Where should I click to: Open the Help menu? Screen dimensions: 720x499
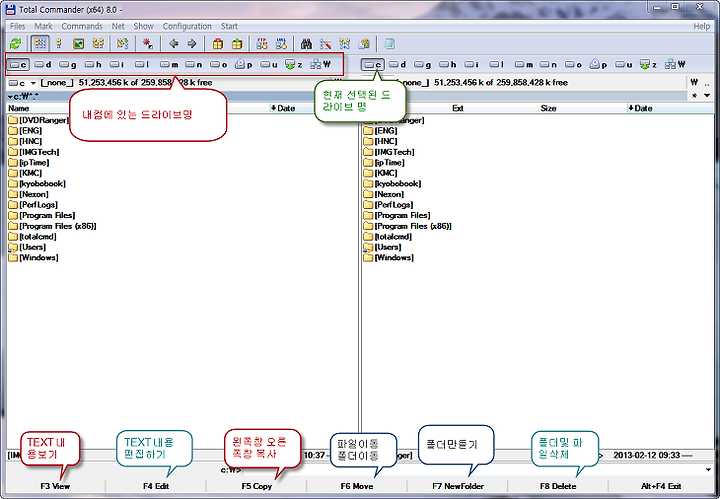click(x=701, y=26)
